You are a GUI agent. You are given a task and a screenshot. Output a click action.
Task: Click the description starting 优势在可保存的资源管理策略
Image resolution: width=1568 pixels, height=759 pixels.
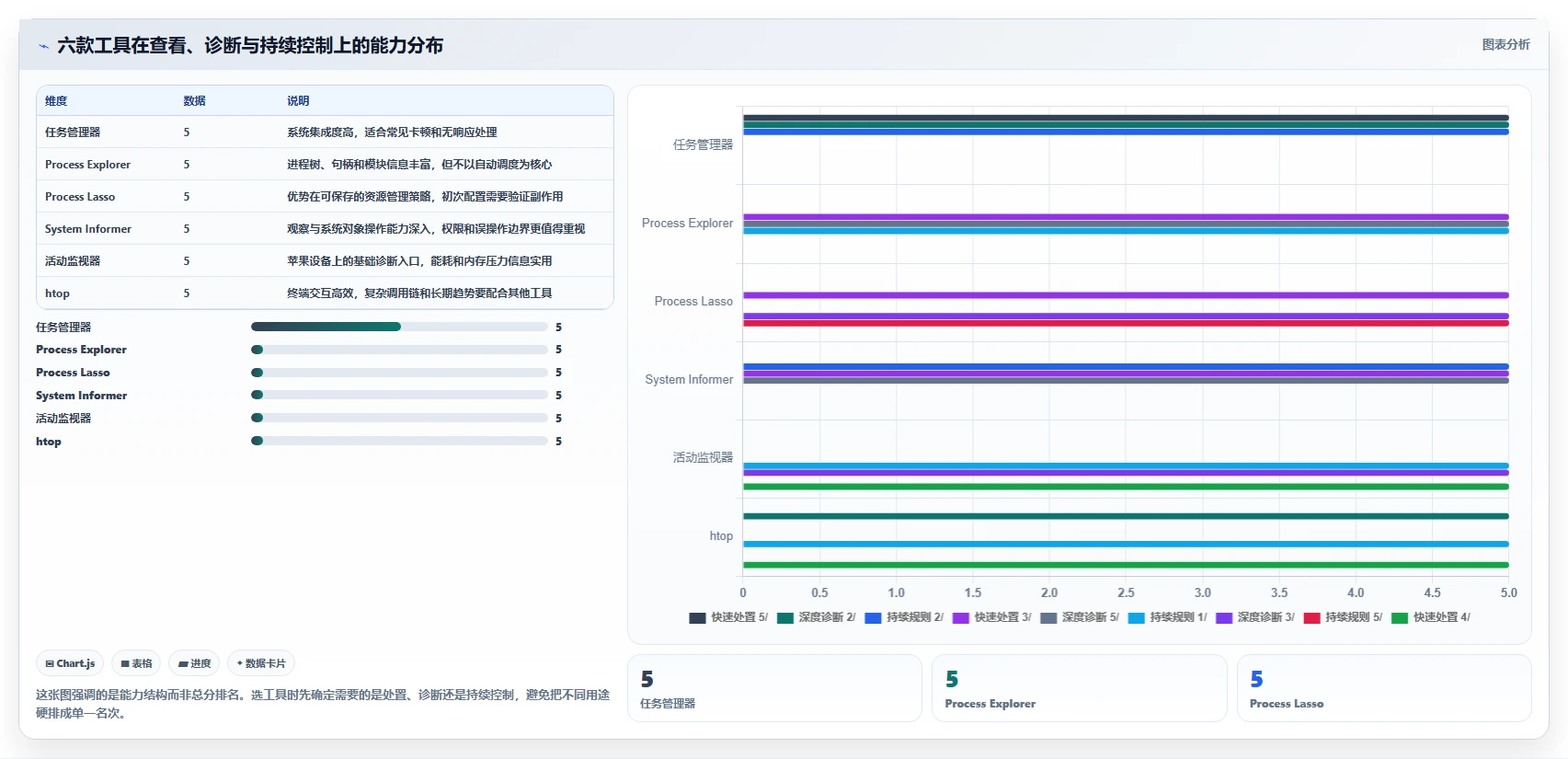pos(425,197)
